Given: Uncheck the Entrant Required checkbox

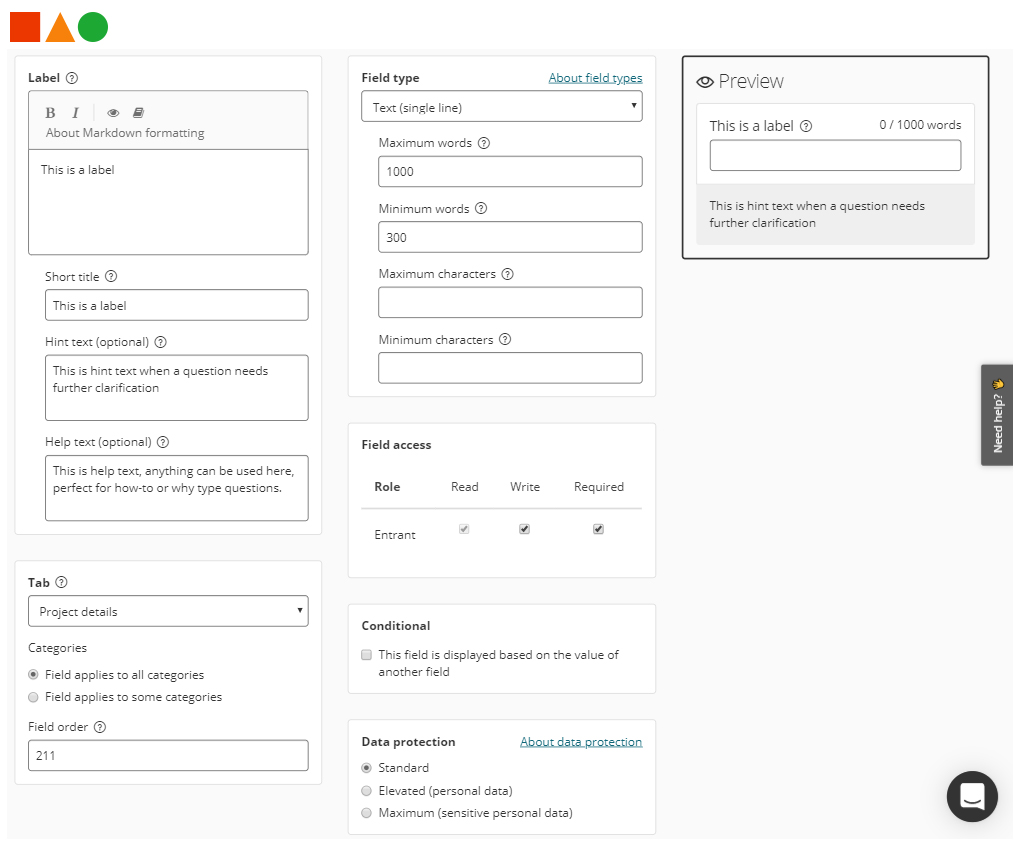Looking at the screenshot, I should point(598,529).
